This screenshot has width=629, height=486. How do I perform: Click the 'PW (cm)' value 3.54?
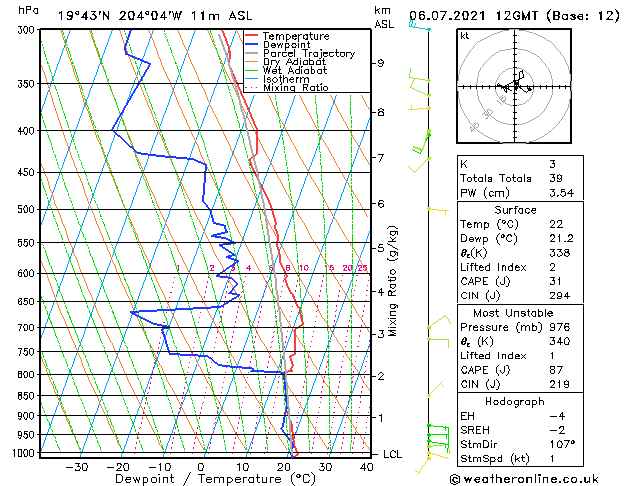562,193
